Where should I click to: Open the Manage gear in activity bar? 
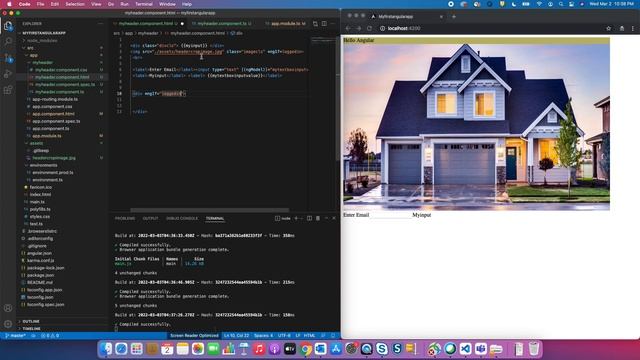[x=8, y=324]
